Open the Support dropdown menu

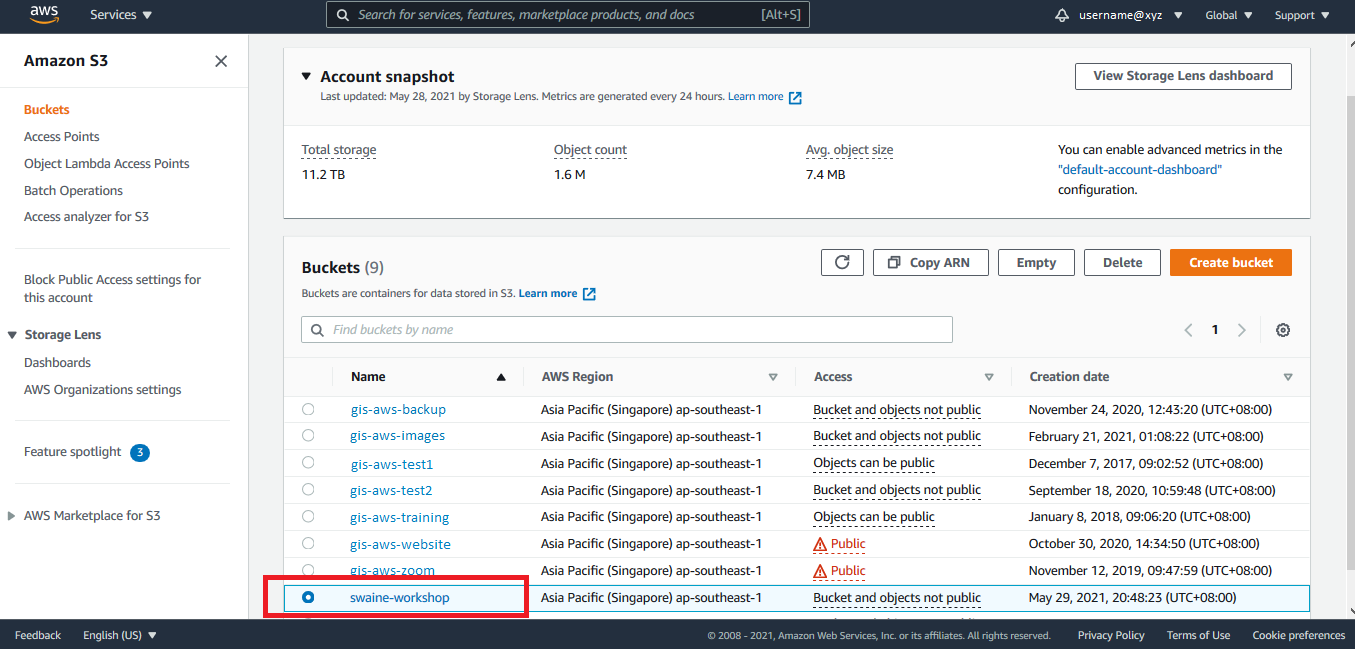[x=1302, y=15]
